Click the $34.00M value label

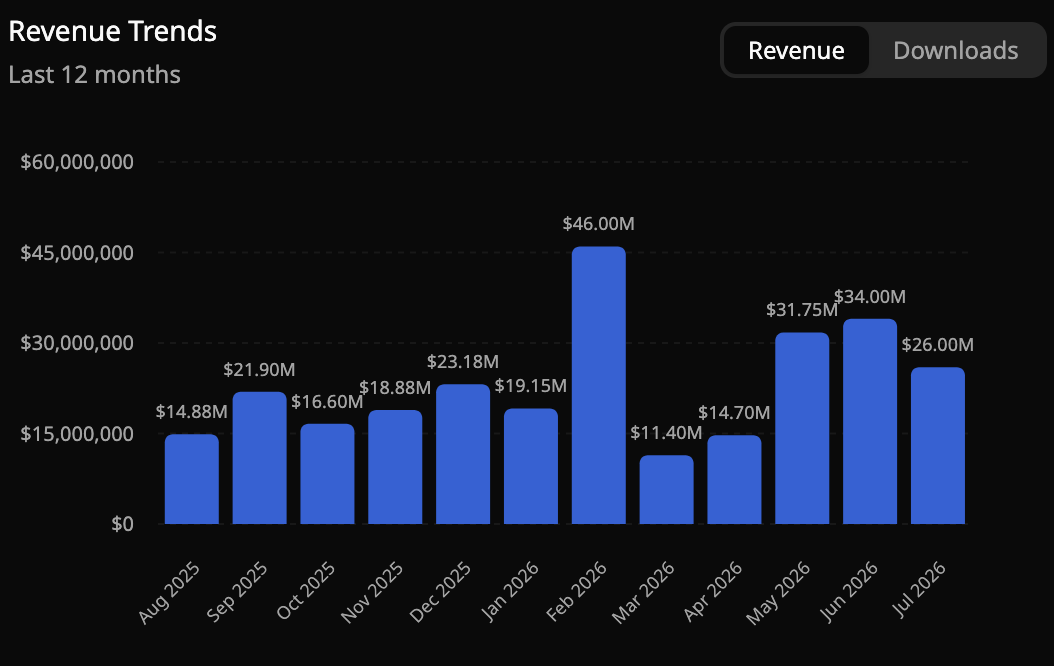tap(870, 296)
